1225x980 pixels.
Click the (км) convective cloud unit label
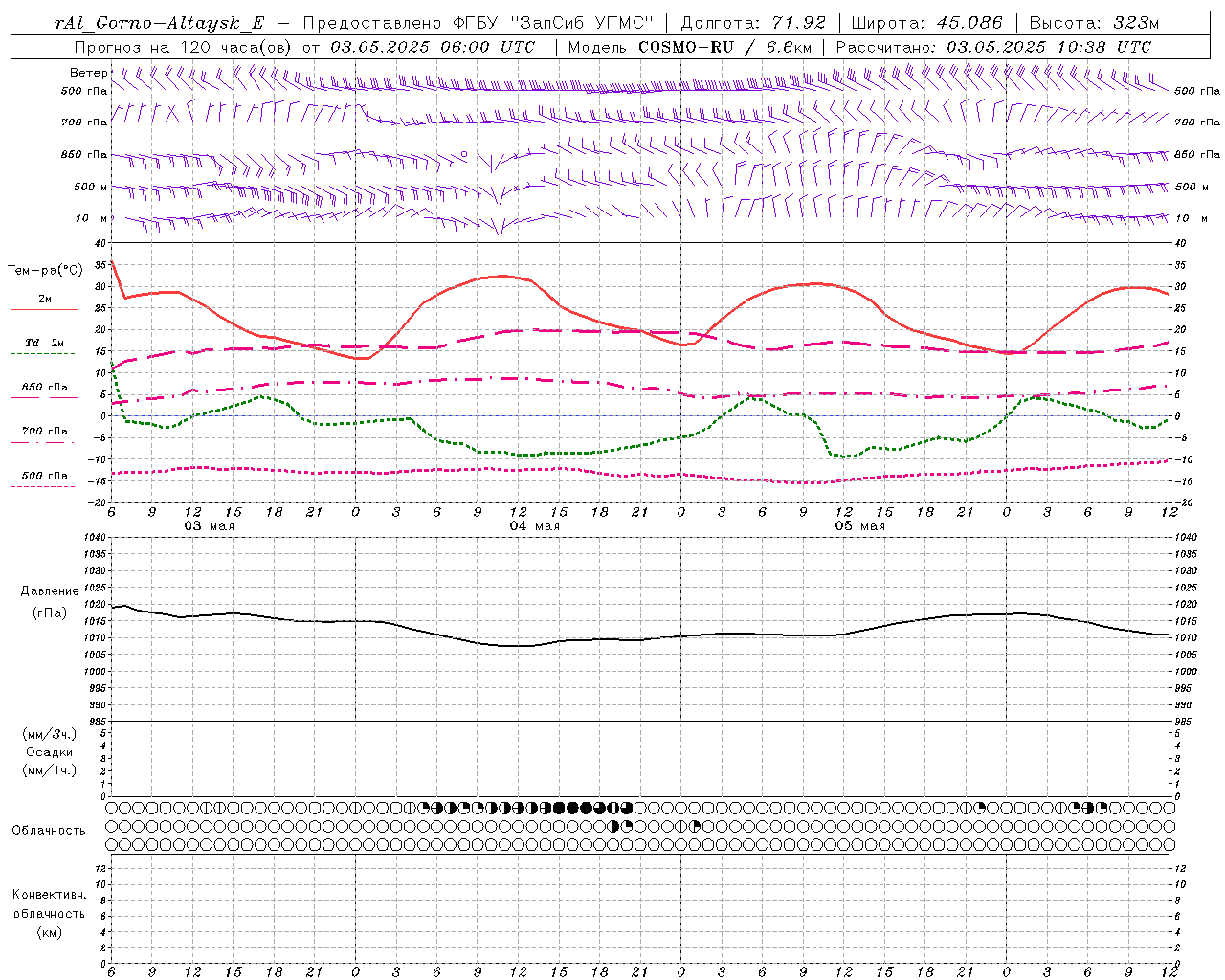pyautogui.click(x=50, y=931)
